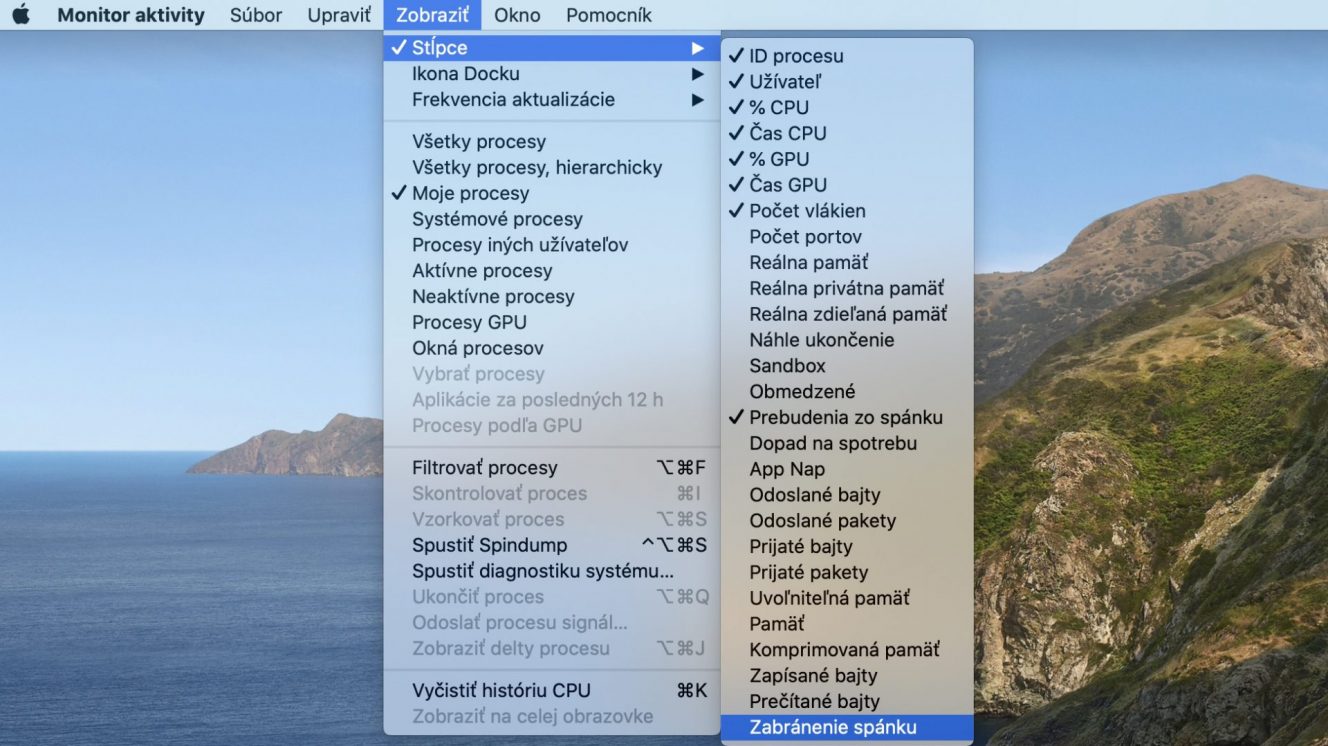Enable the Odoslané bajty column

tap(847, 495)
